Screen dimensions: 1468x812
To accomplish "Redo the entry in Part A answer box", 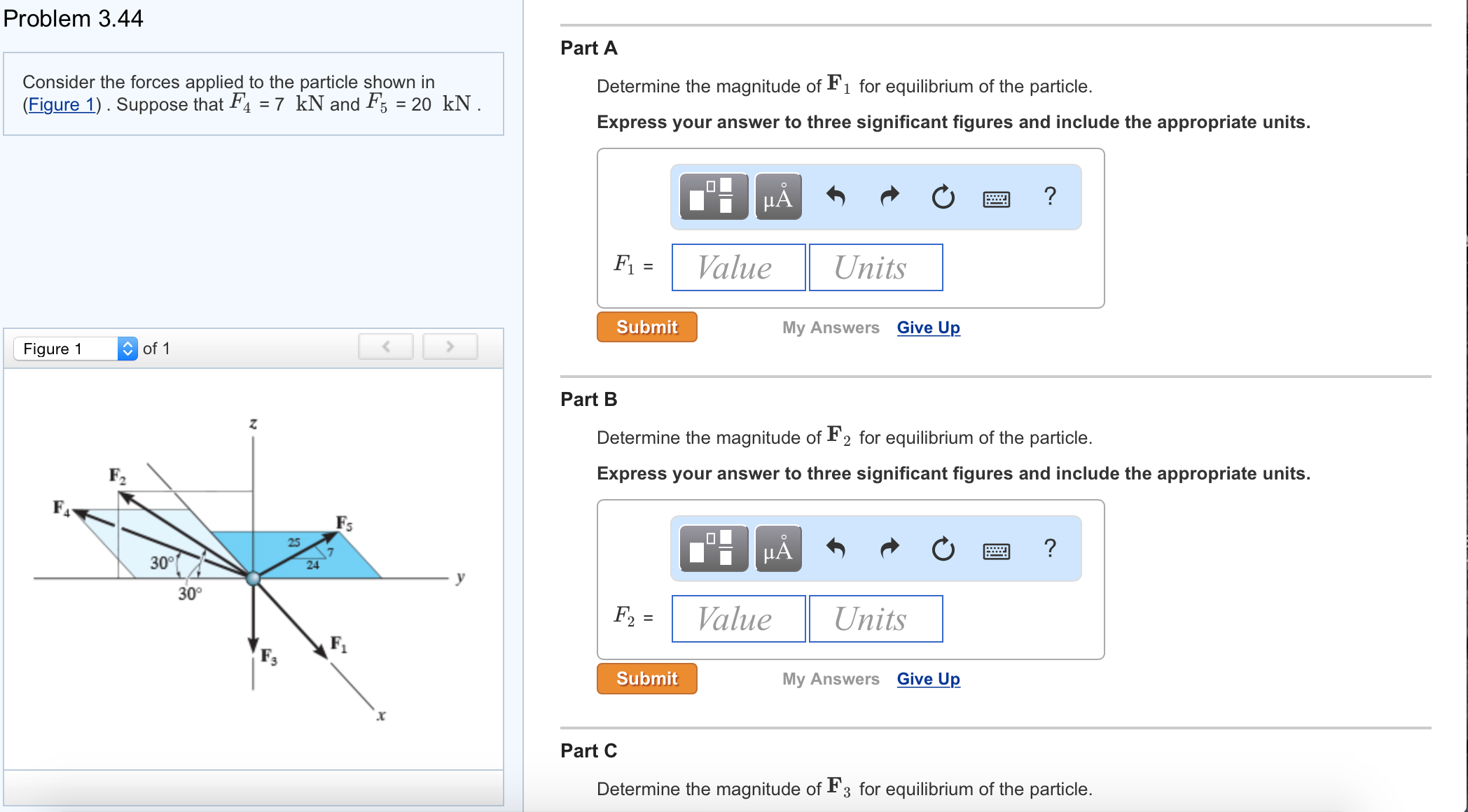I will 889,197.
